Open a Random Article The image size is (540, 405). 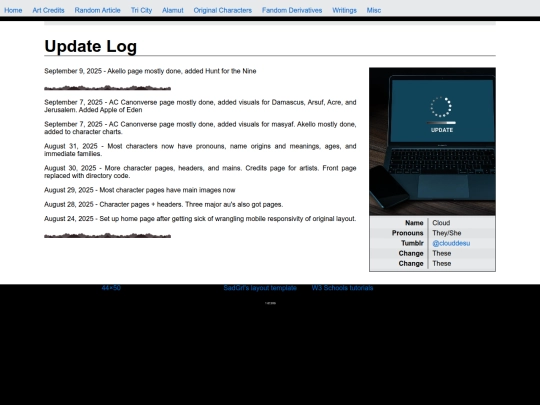click(x=97, y=10)
